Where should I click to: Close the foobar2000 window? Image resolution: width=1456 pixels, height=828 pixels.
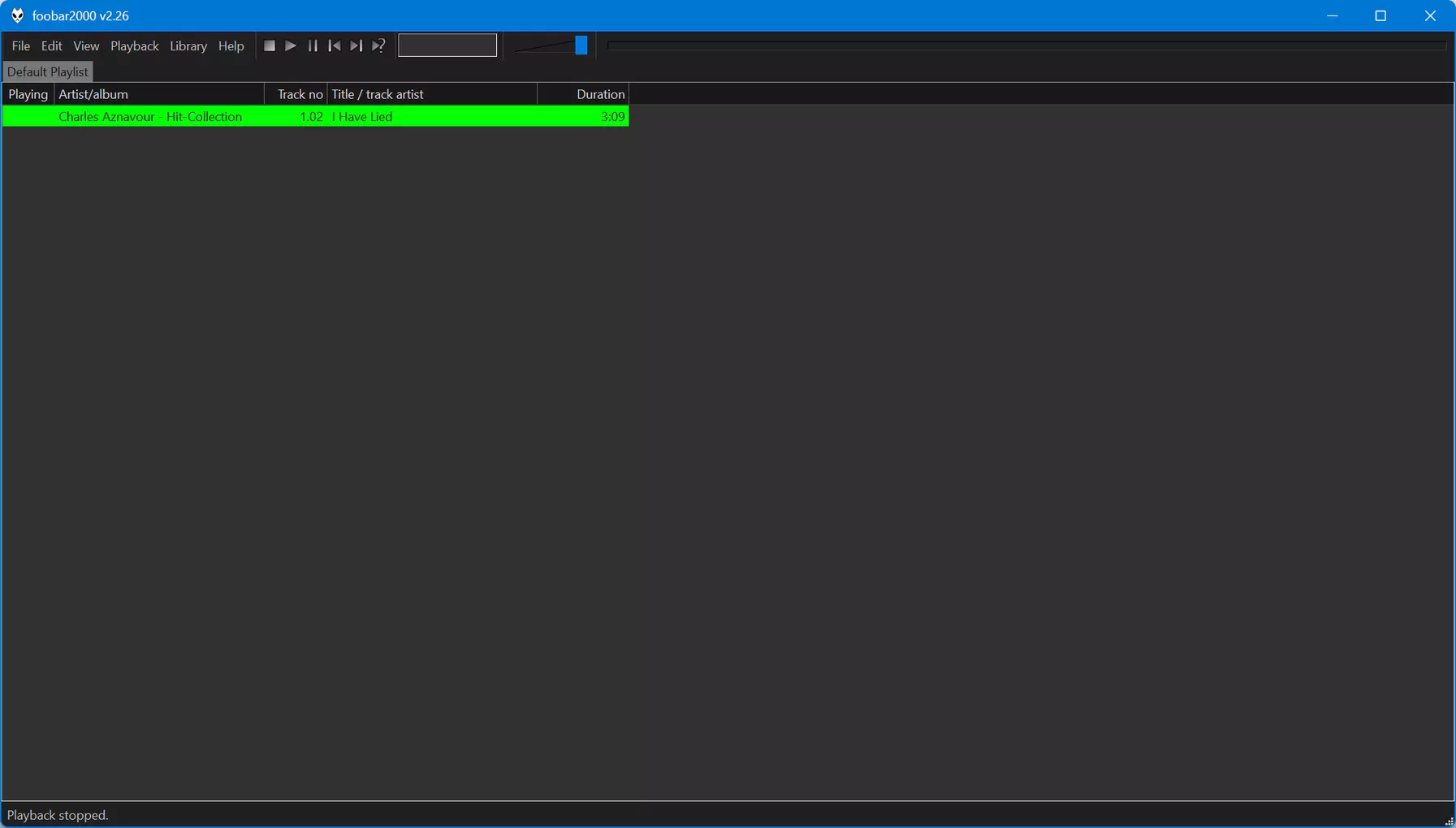click(x=1431, y=15)
